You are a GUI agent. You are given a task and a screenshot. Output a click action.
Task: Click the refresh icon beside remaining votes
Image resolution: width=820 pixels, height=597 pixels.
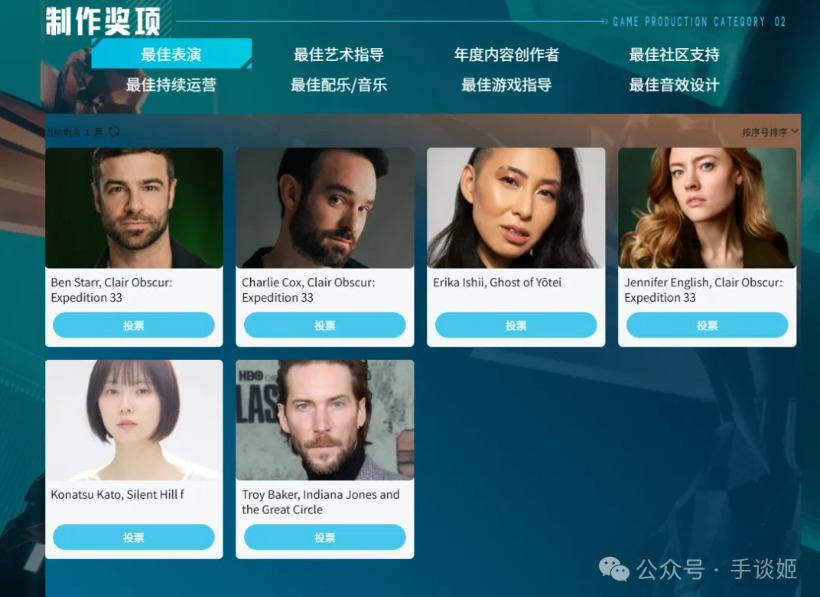click(x=113, y=132)
